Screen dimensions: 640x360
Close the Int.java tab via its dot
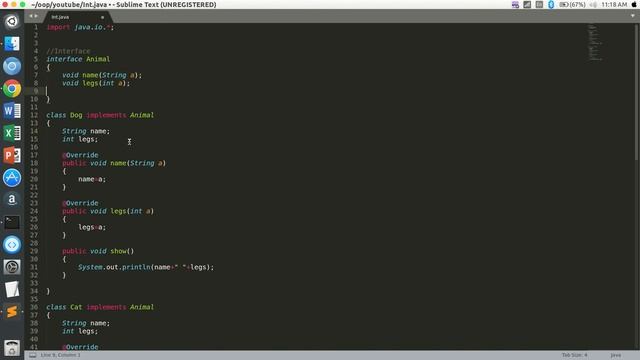point(102,17)
